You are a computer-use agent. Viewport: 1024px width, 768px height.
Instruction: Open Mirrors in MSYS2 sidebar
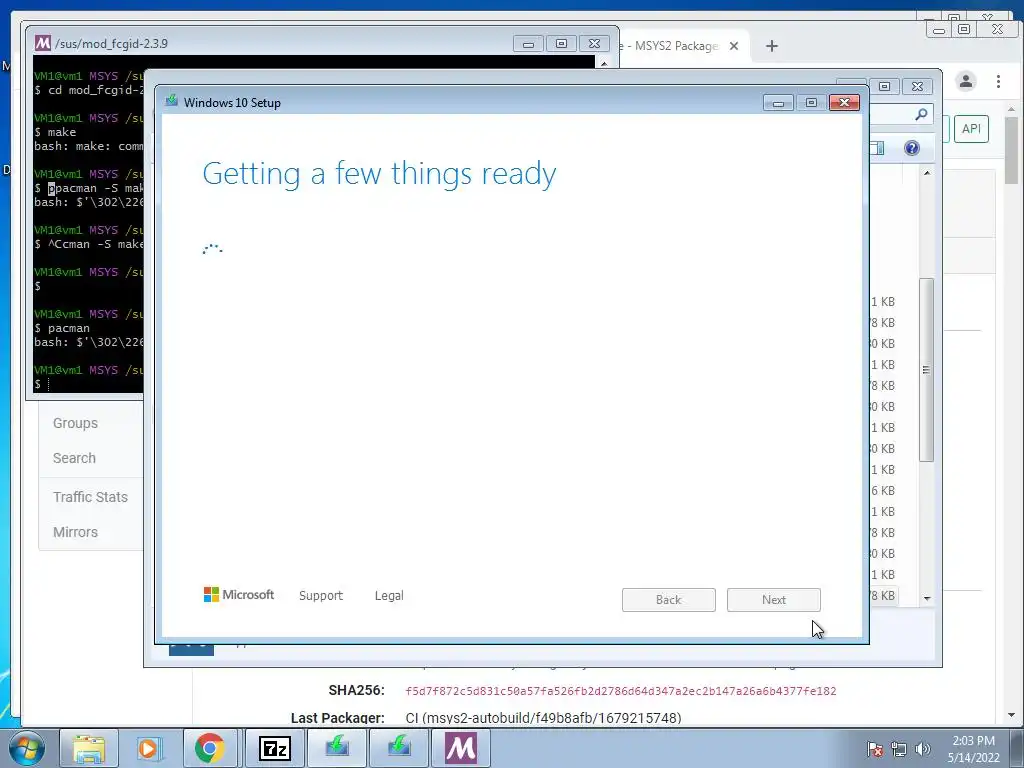pos(75,532)
